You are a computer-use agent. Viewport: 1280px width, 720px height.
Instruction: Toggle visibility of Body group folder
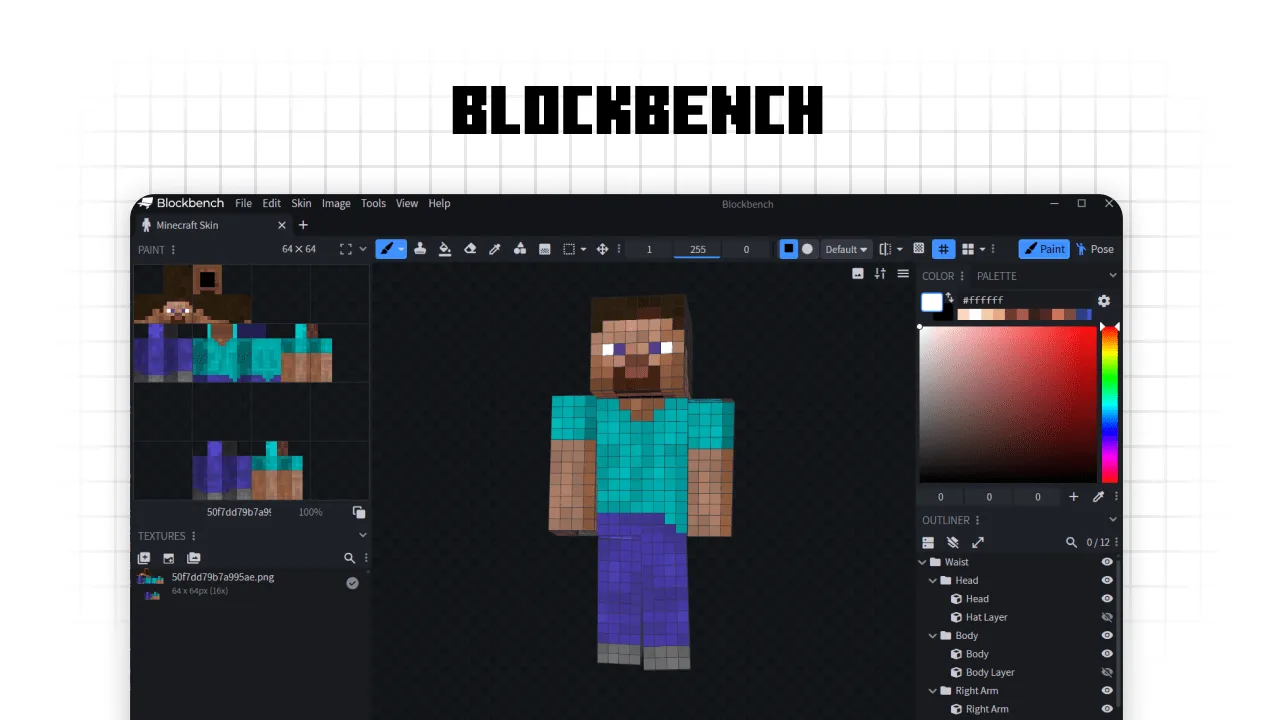point(1107,635)
